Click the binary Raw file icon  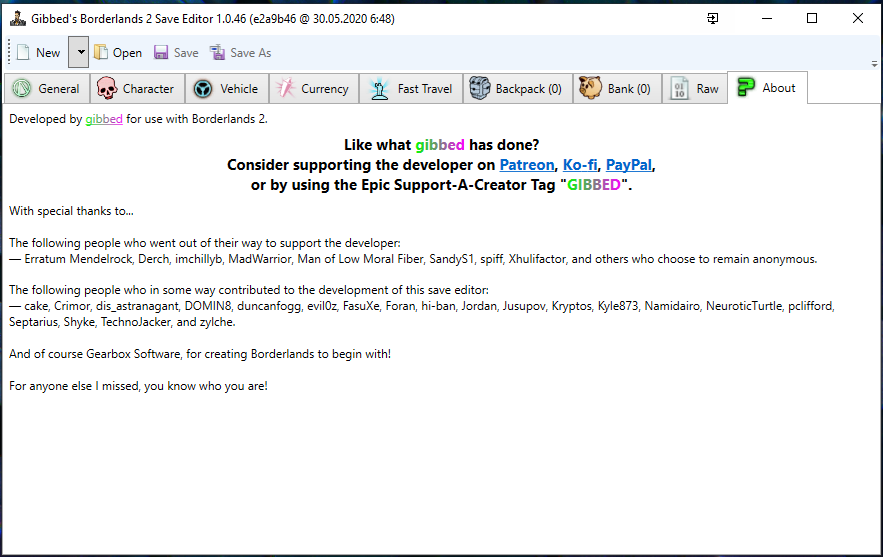pyautogui.click(x=679, y=88)
